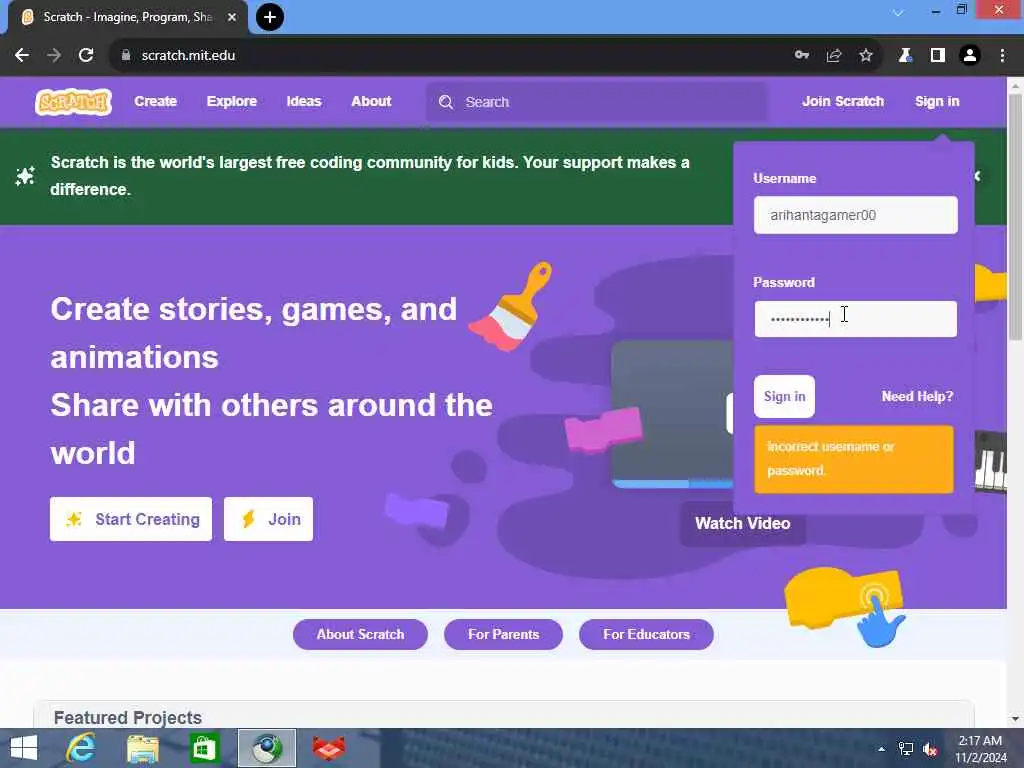Open the Ideas menu item
The height and width of the screenshot is (768, 1024).
[304, 101]
